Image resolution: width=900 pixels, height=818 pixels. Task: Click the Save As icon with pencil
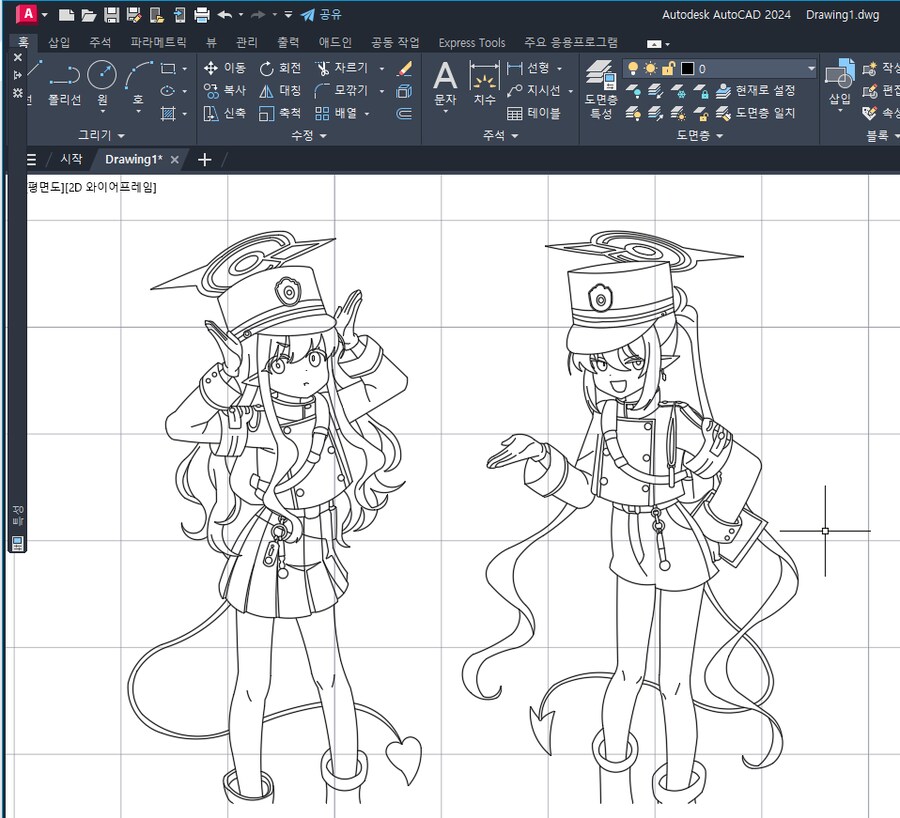tap(134, 15)
